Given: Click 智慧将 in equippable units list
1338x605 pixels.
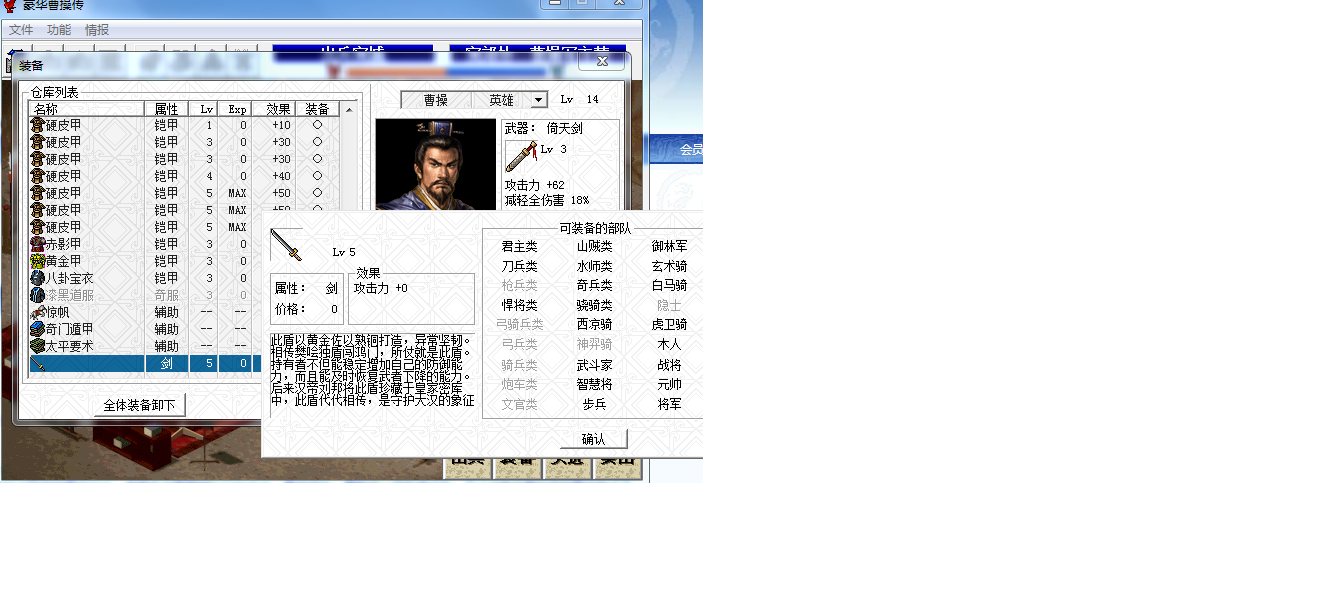Looking at the screenshot, I should [594, 384].
